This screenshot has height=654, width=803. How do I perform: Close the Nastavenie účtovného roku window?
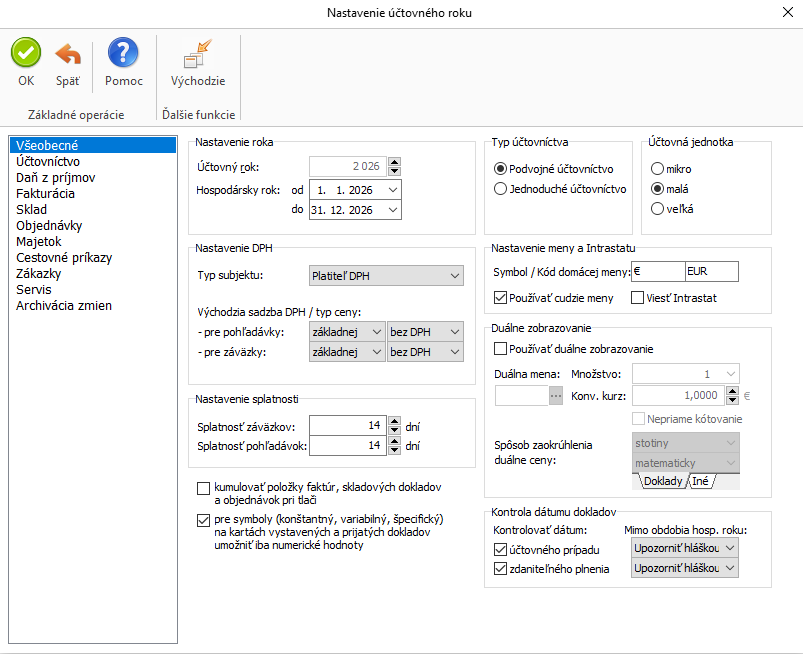(x=783, y=13)
